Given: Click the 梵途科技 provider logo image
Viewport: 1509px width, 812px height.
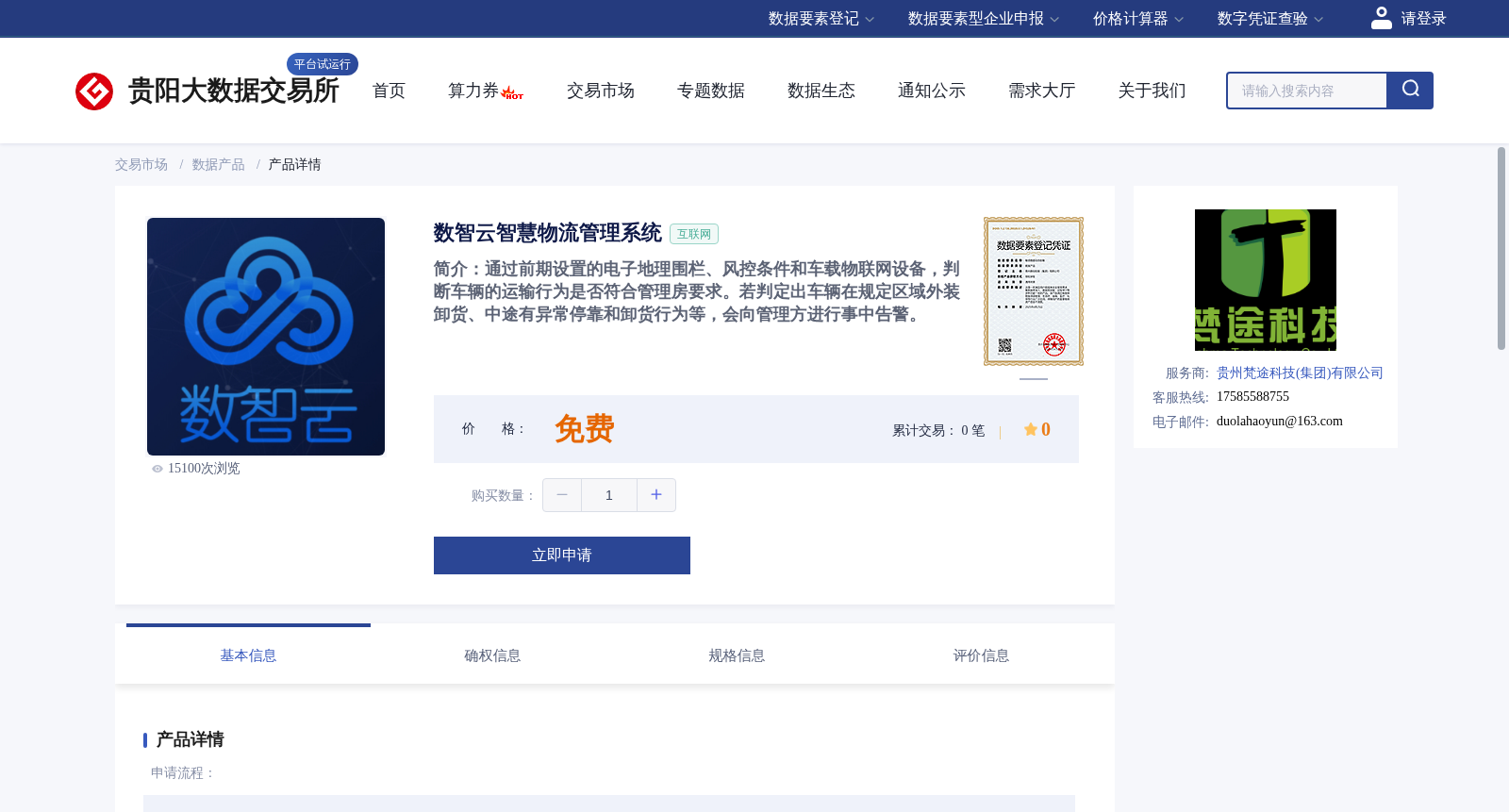Looking at the screenshot, I should point(1266,280).
